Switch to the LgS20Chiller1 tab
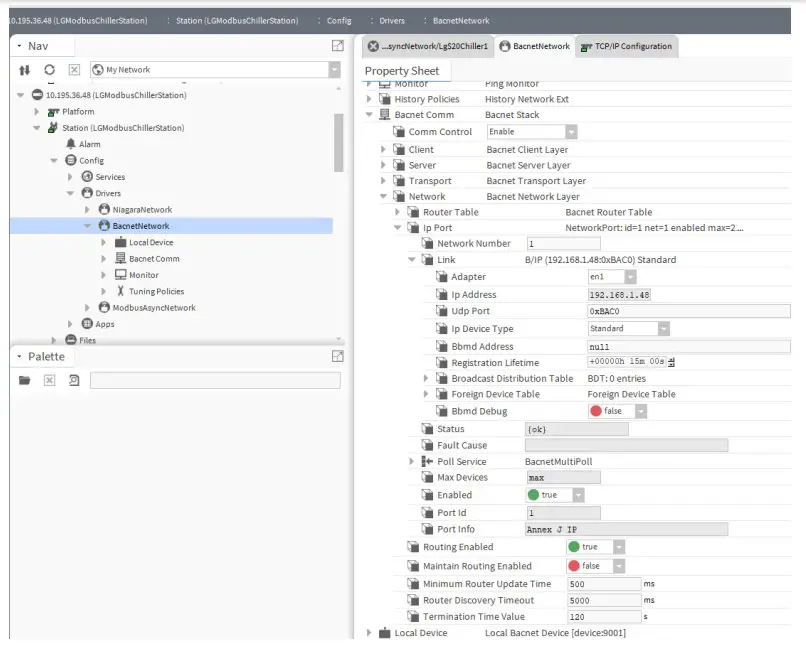806x656 pixels. coord(428,46)
